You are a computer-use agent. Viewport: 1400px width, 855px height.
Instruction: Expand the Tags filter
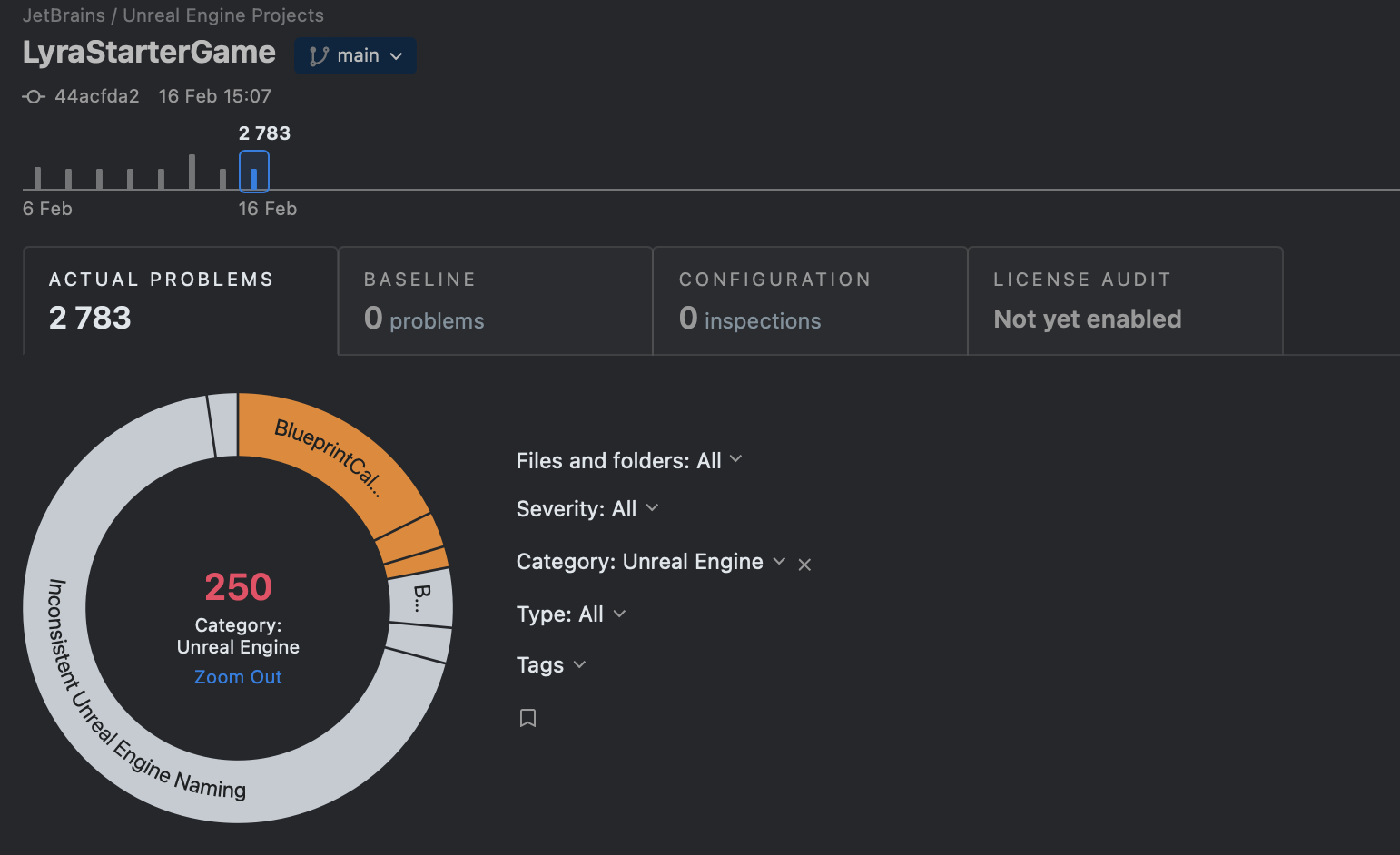pos(551,665)
